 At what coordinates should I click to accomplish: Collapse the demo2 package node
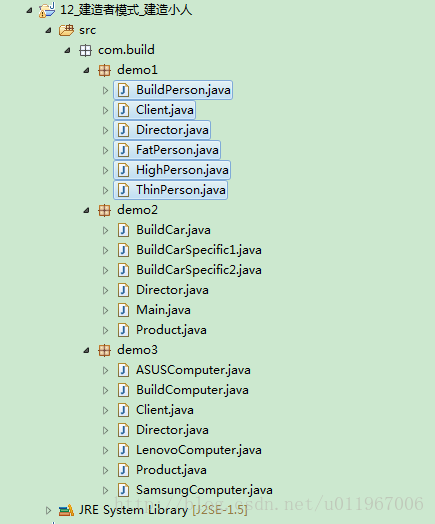pyautogui.click(x=87, y=211)
